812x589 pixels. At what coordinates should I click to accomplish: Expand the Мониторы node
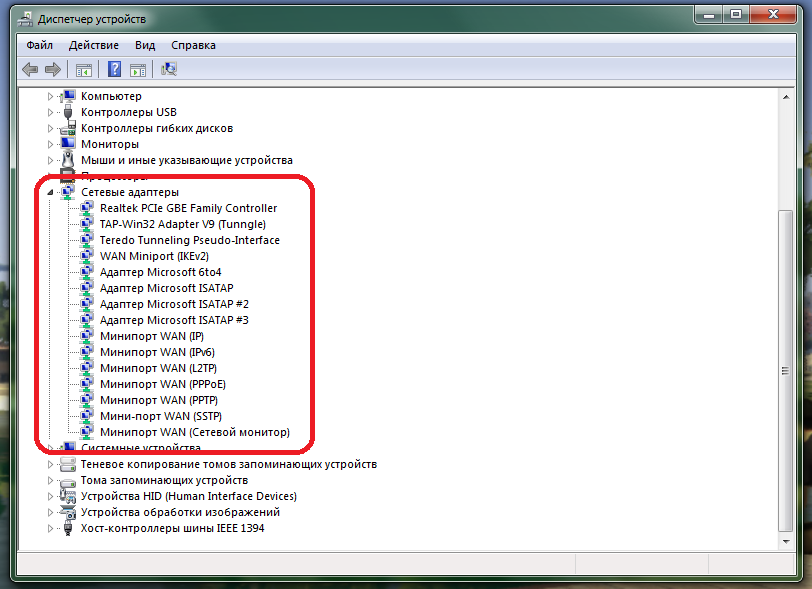50,145
